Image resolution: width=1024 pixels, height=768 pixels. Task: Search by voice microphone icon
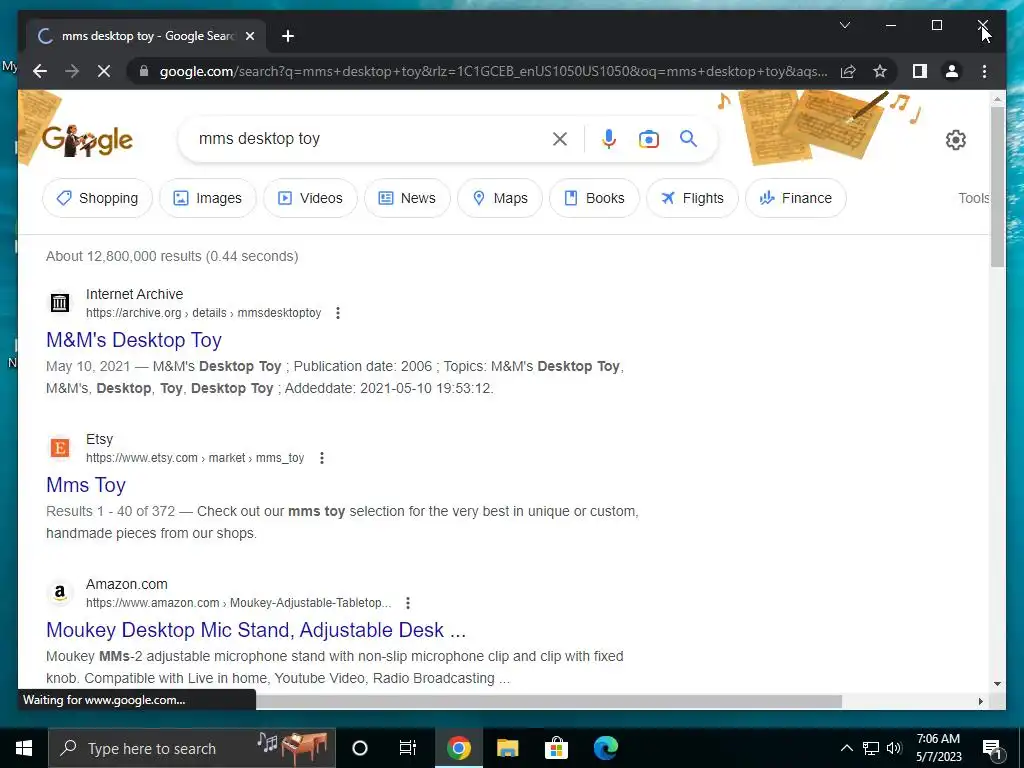click(609, 138)
